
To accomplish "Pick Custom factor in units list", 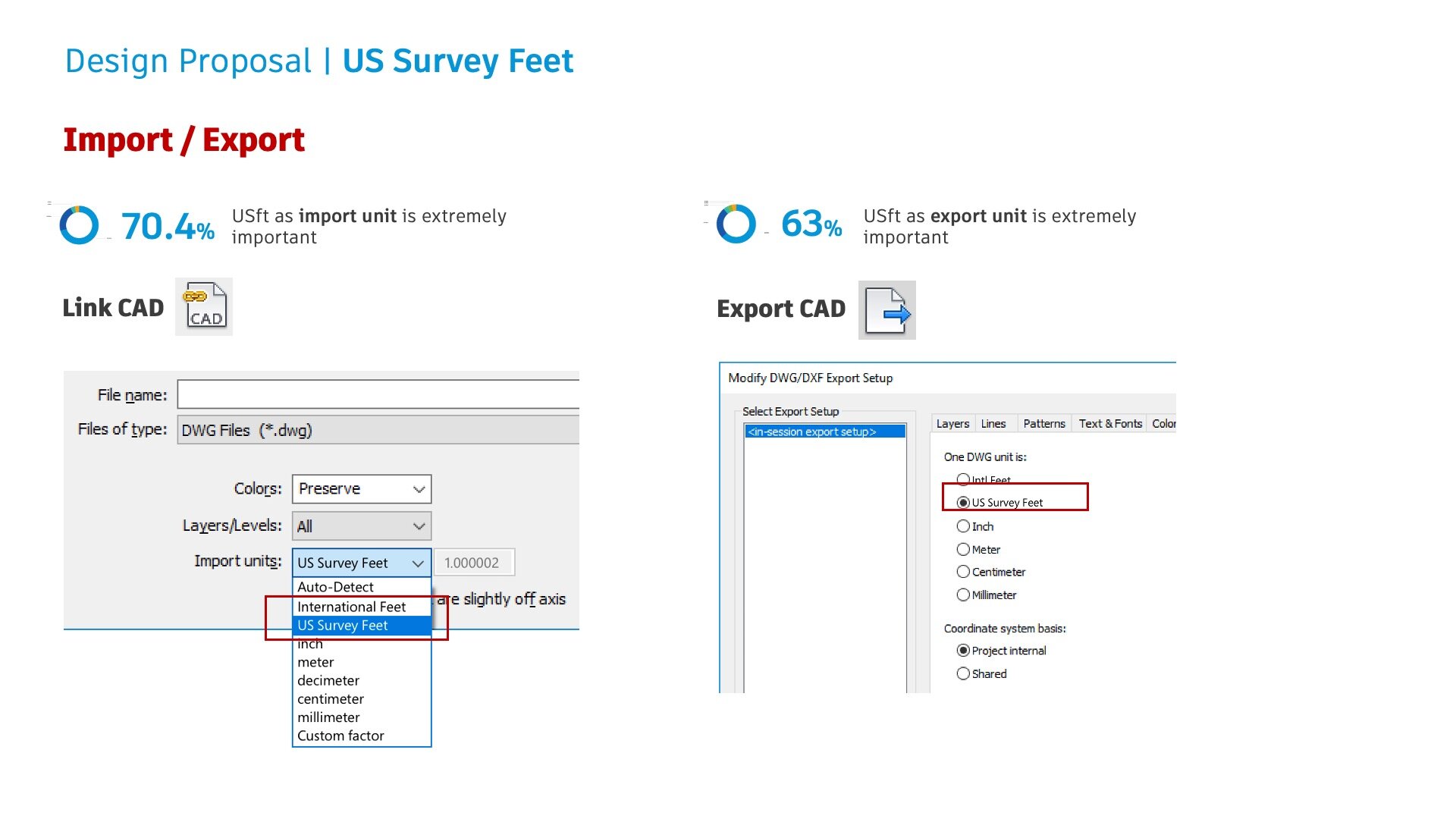I will click(340, 736).
